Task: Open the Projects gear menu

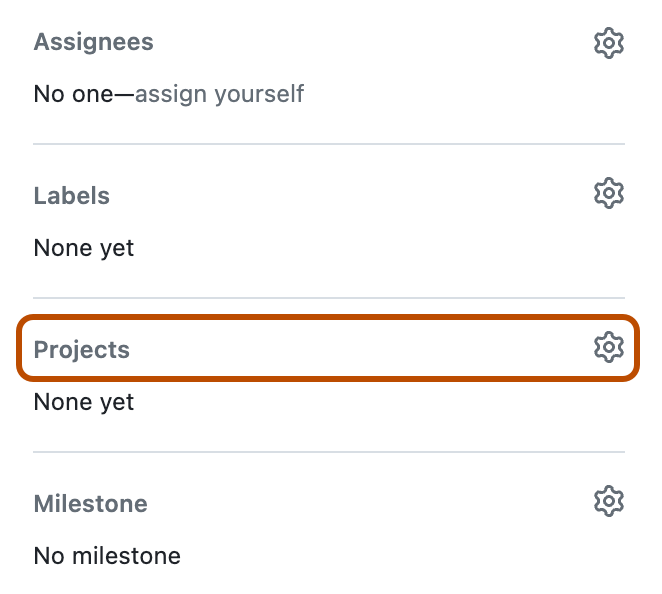Action: pyautogui.click(x=608, y=348)
